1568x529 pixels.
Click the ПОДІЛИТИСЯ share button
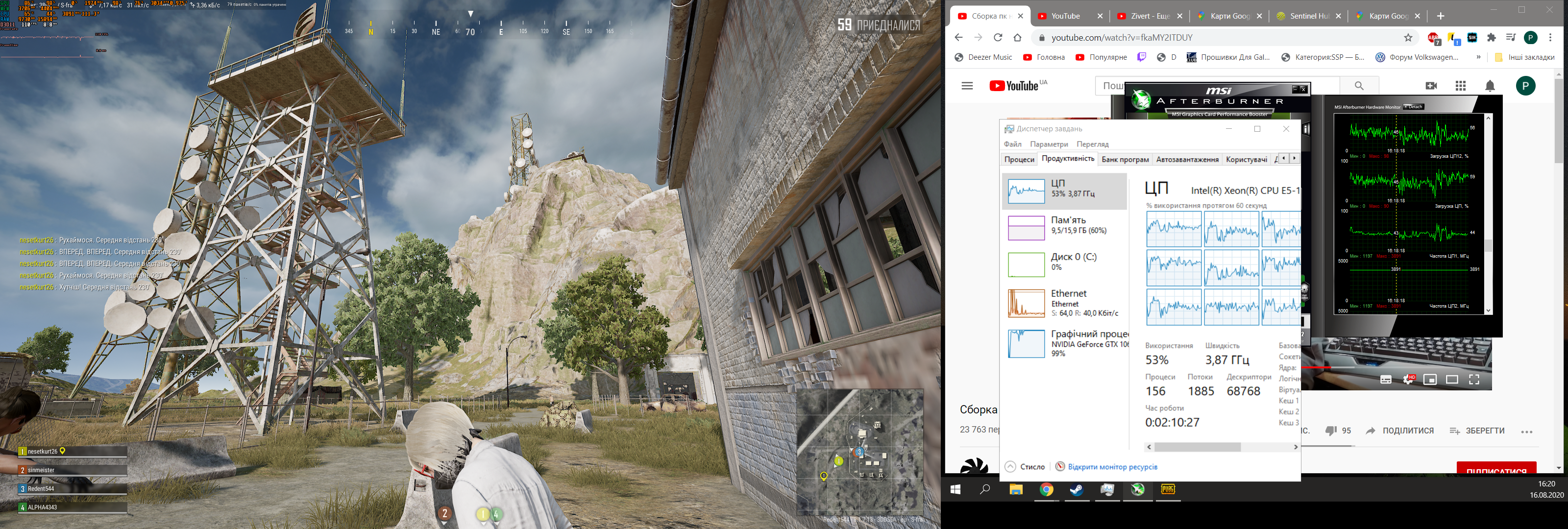click(x=1399, y=431)
